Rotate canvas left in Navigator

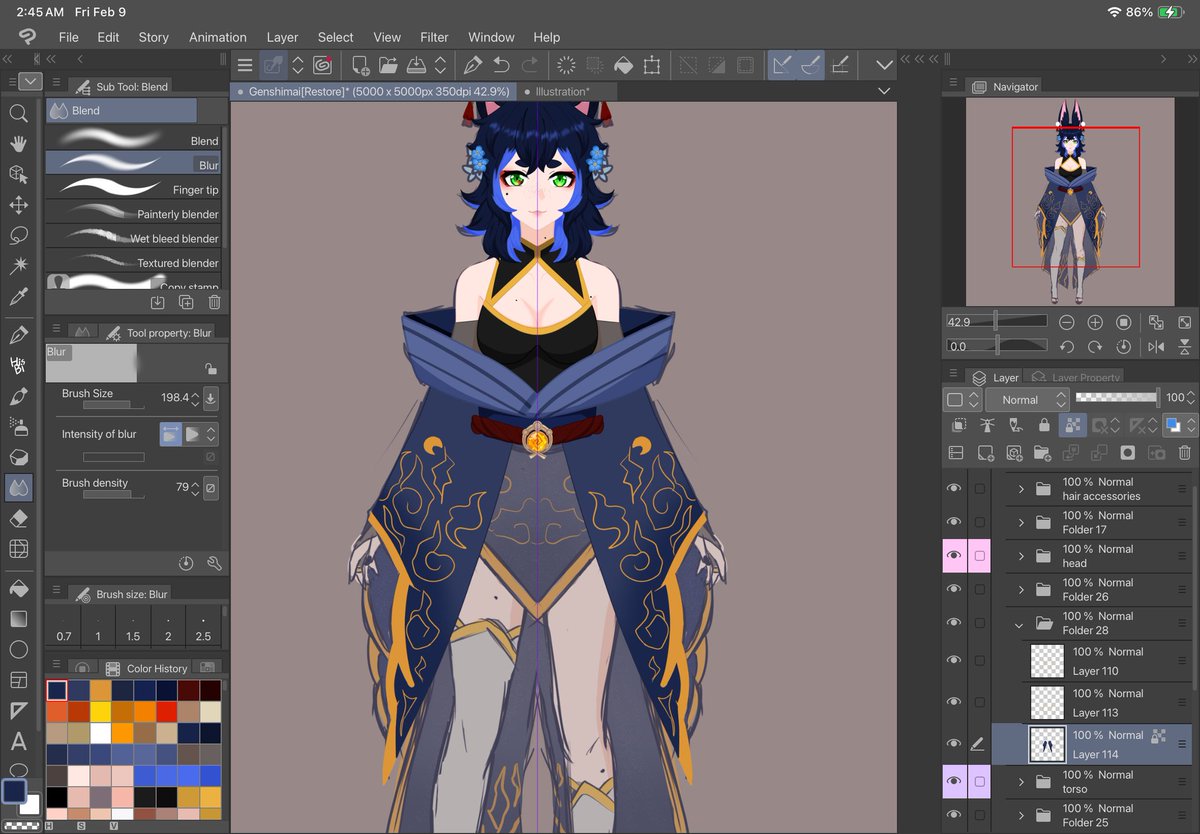pyautogui.click(x=1067, y=346)
